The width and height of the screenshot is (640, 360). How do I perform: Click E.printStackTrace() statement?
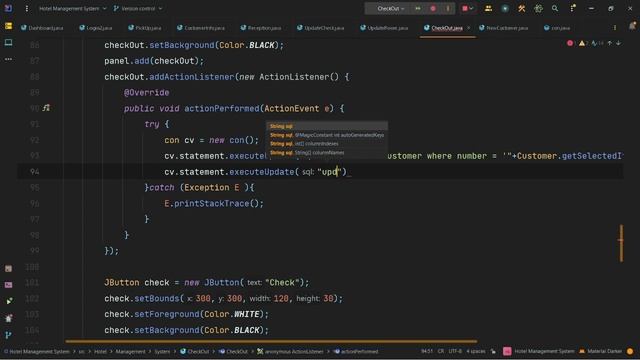tap(214, 203)
